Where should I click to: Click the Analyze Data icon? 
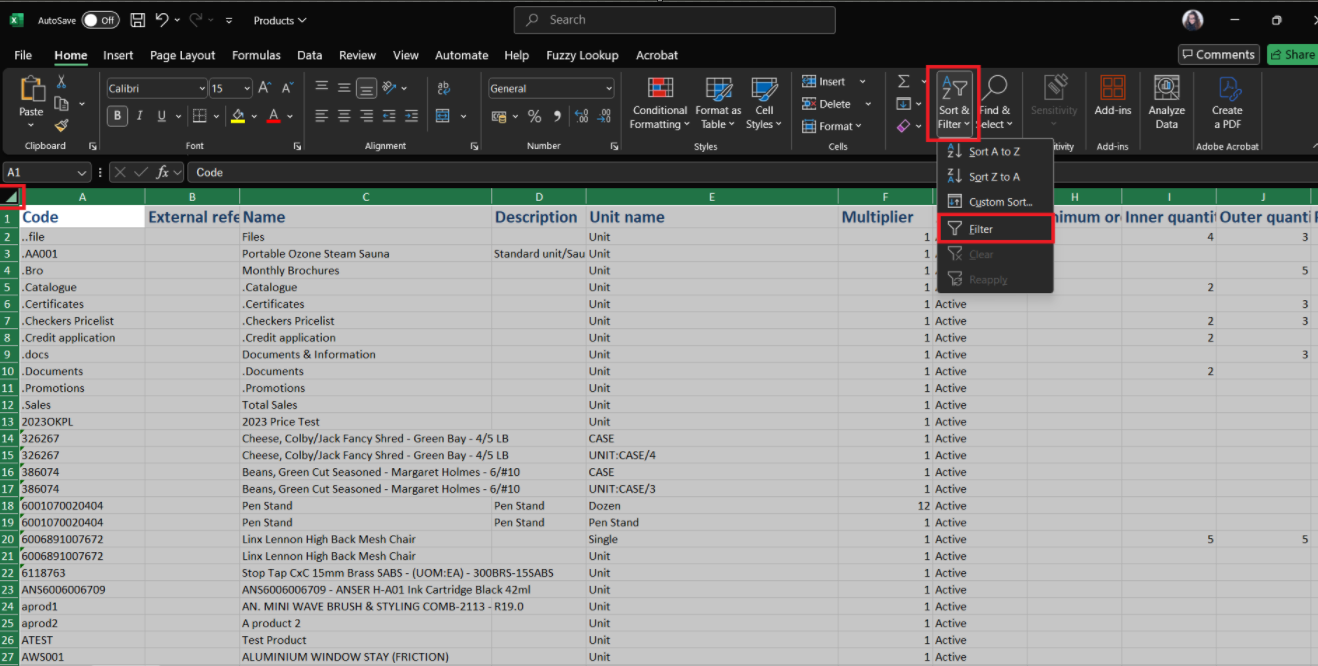tap(1166, 103)
